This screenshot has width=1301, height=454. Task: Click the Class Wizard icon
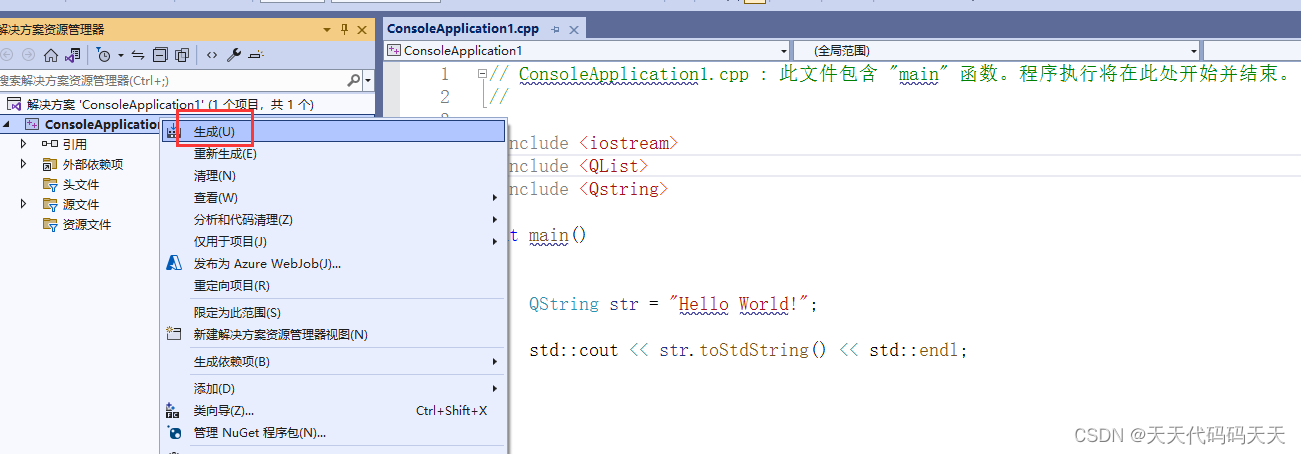click(x=174, y=410)
